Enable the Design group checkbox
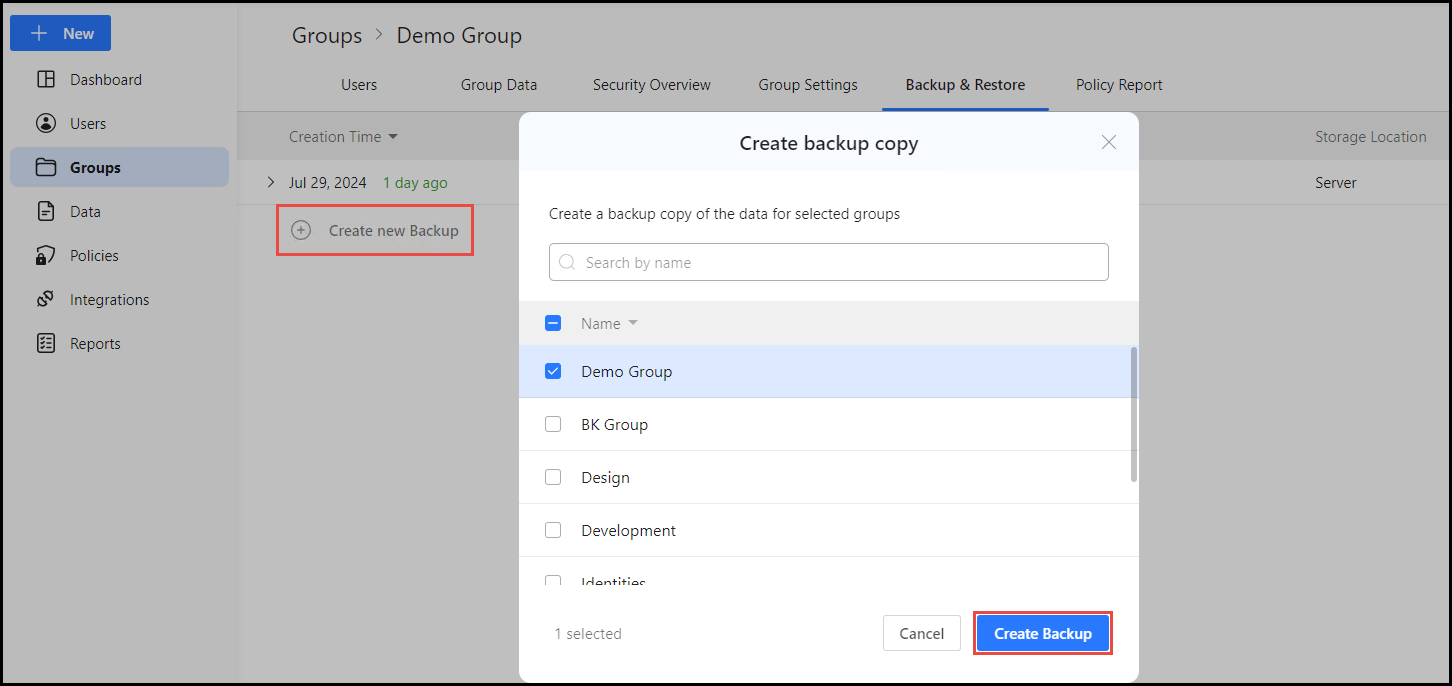 coord(553,477)
